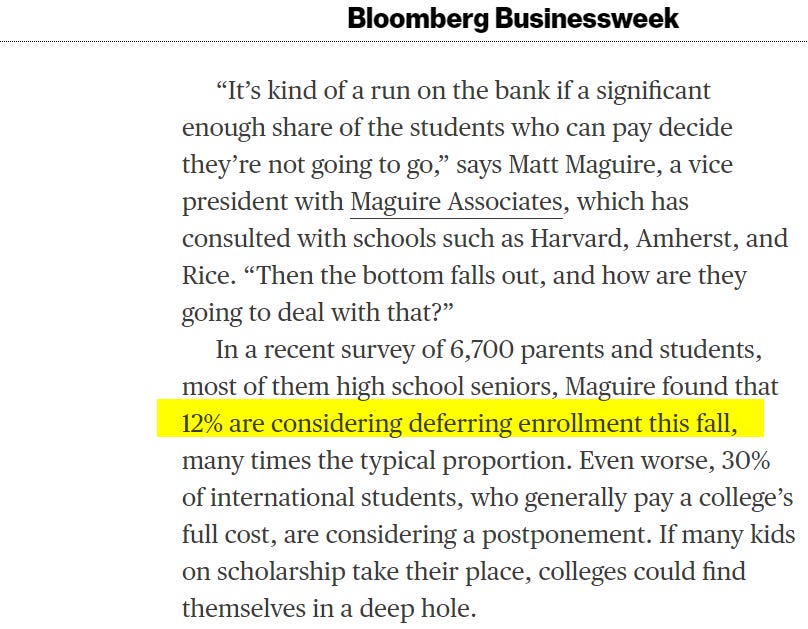Viewport: 808px width, 629px height.
Task: Click the phrase deep hole
Action: tap(417, 609)
